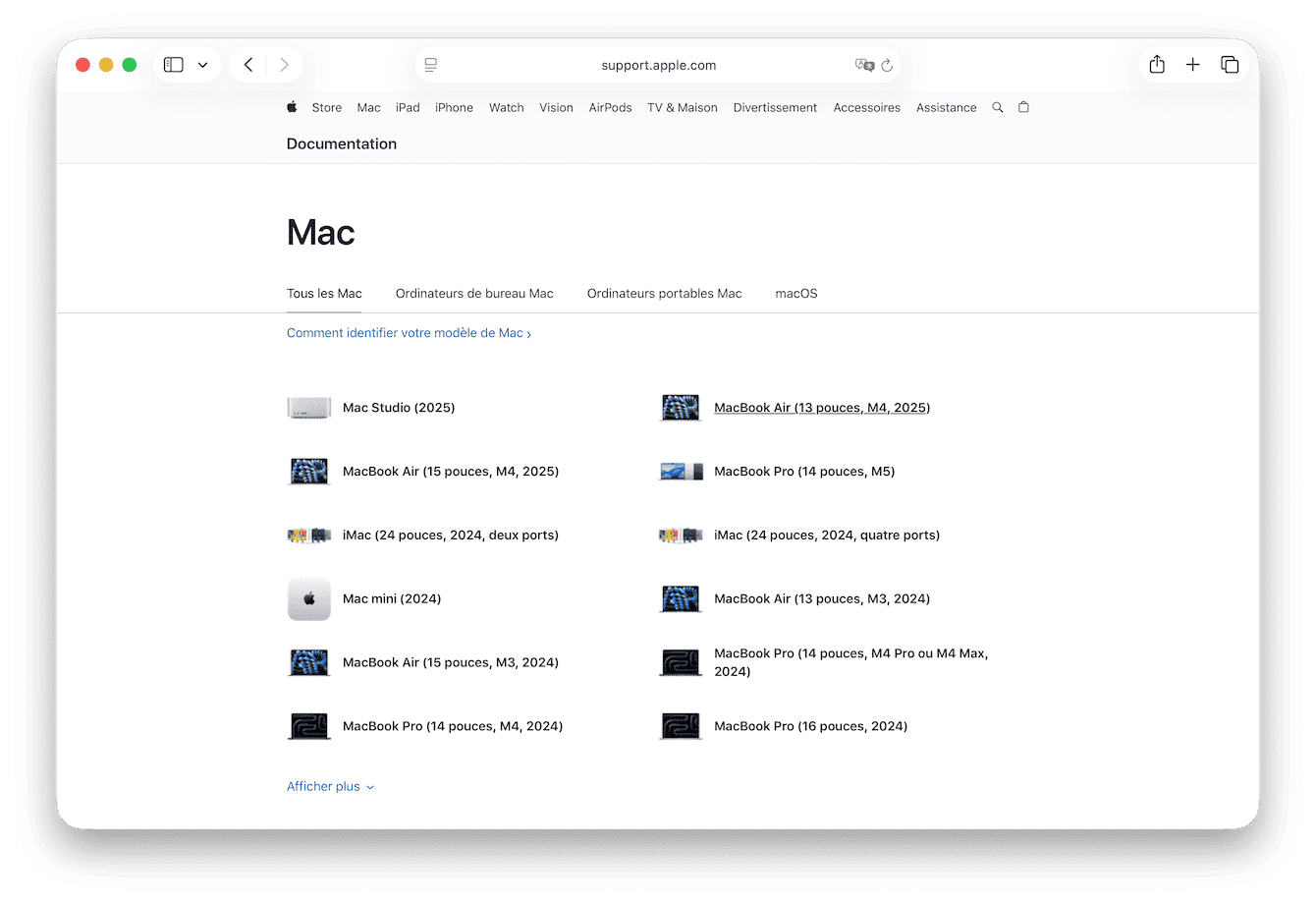Open Comment identifier votre modèle de Mac link
The image size is (1316, 904).
409,333
